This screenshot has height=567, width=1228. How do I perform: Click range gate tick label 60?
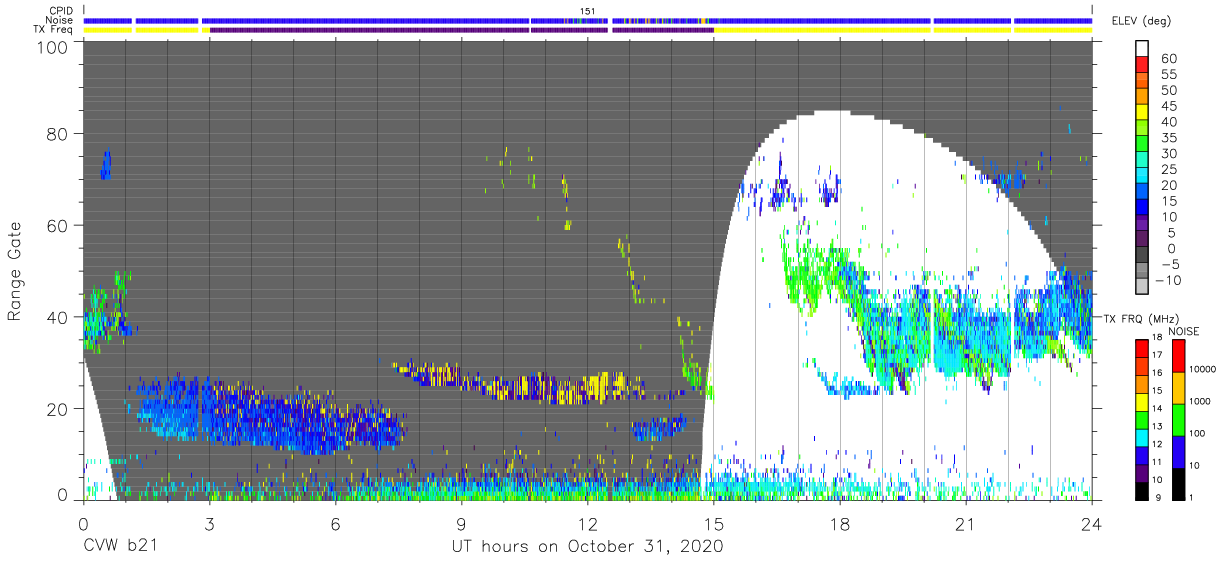pyautogui.click(x=58, y=227)
